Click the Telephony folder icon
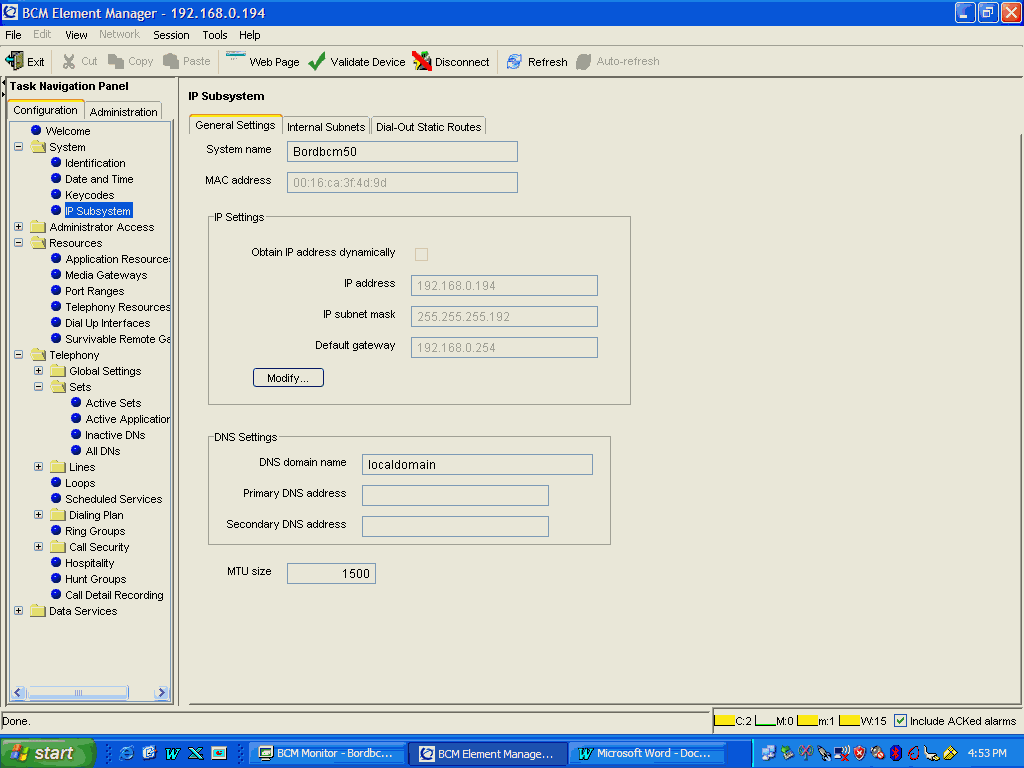The height and width of the screenshot is (768, 1024). pos(39,355)
